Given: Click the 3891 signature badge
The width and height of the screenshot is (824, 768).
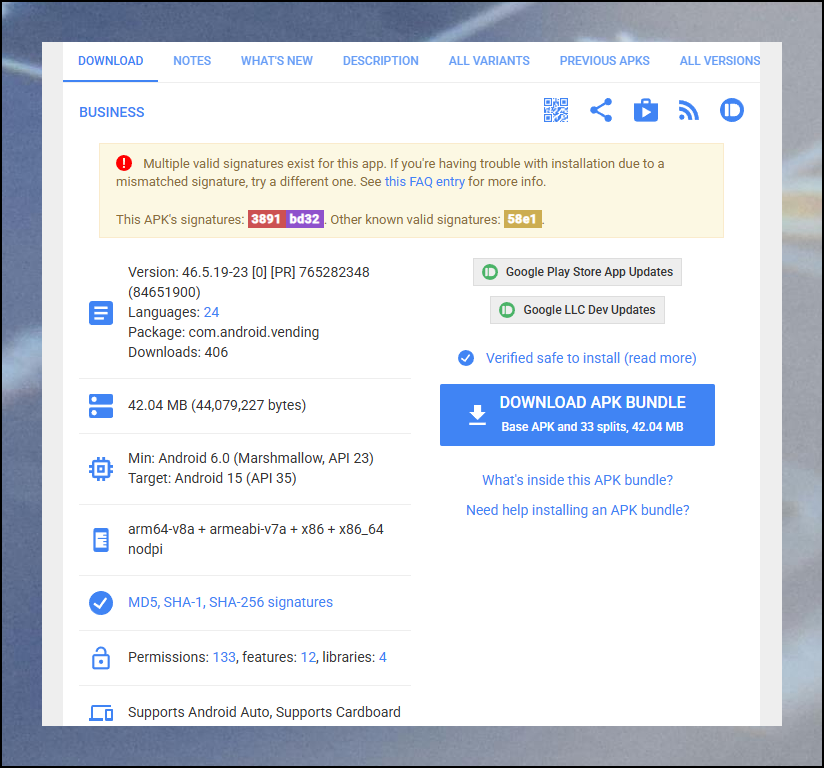Looking at the screenshot, I should 266,219.
